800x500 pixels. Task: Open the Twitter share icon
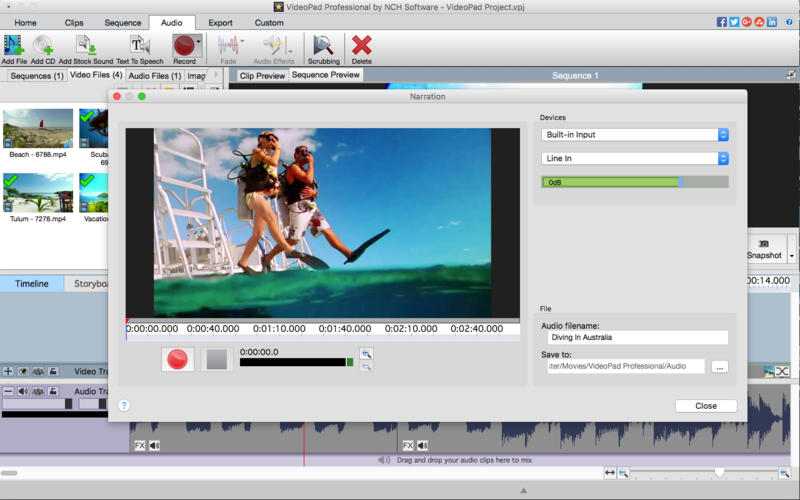[x=734, y=22]
